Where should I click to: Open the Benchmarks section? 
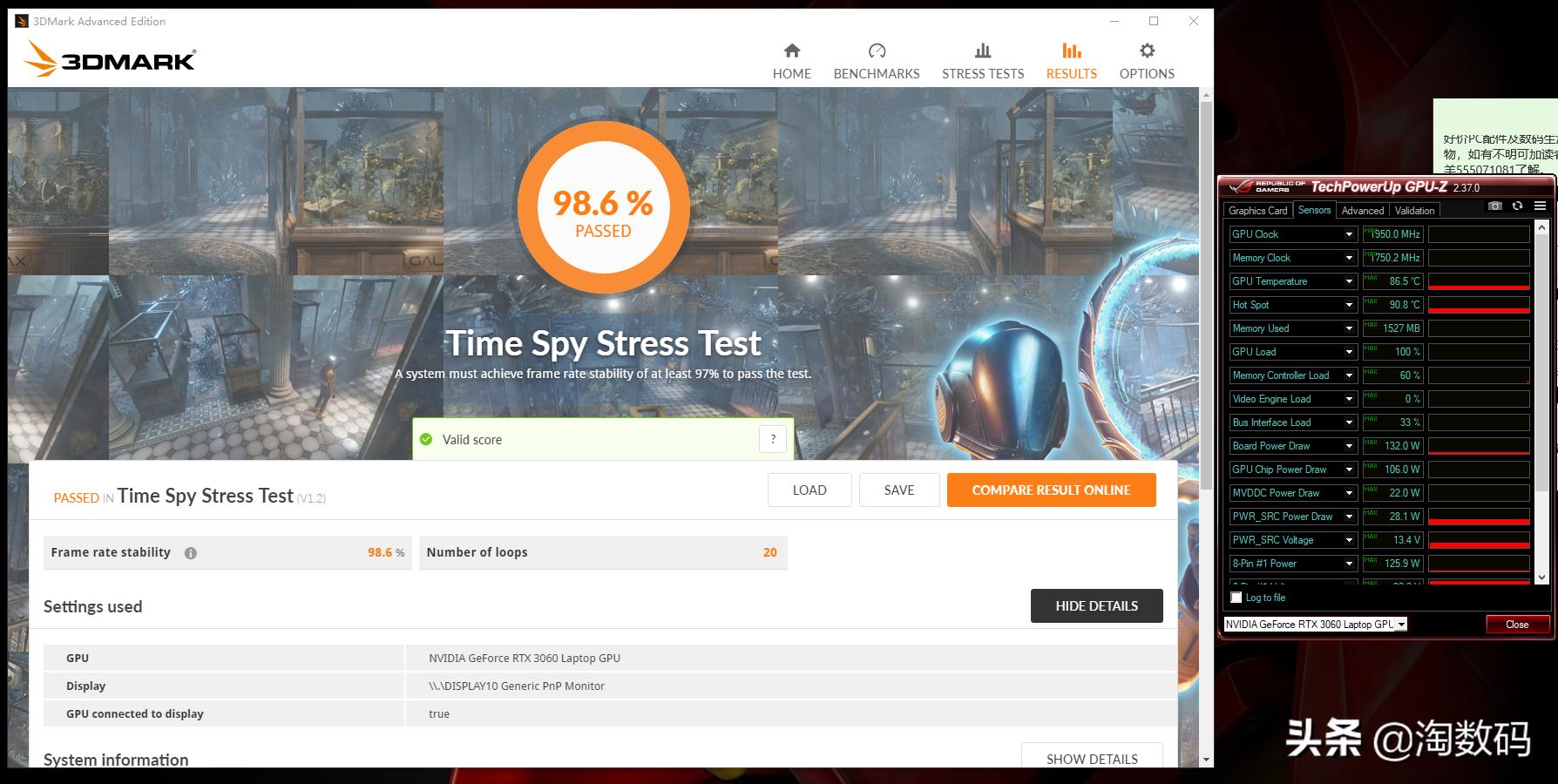(877, 61)
